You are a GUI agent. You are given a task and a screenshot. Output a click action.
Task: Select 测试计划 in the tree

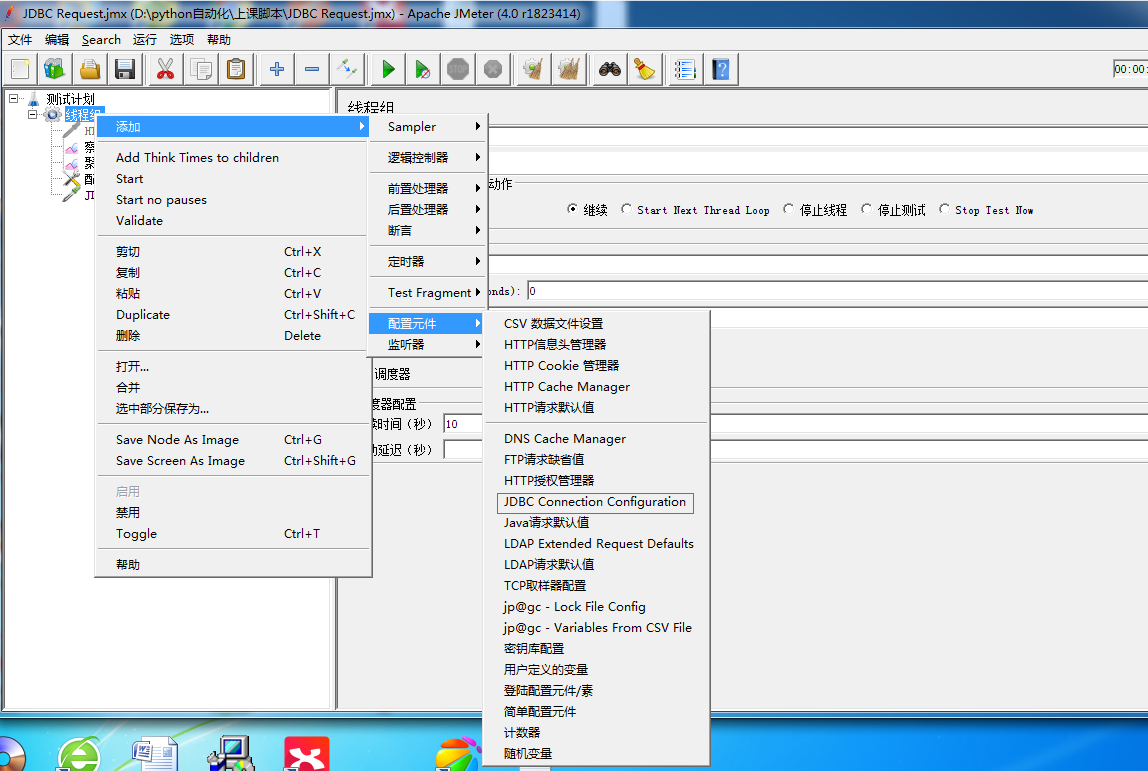(x=70, y=99)
